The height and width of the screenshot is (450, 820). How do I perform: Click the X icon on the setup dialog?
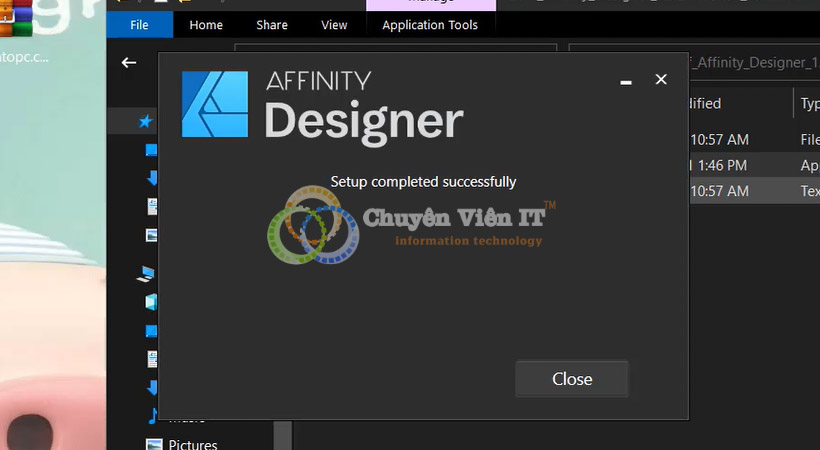[660, 79]
